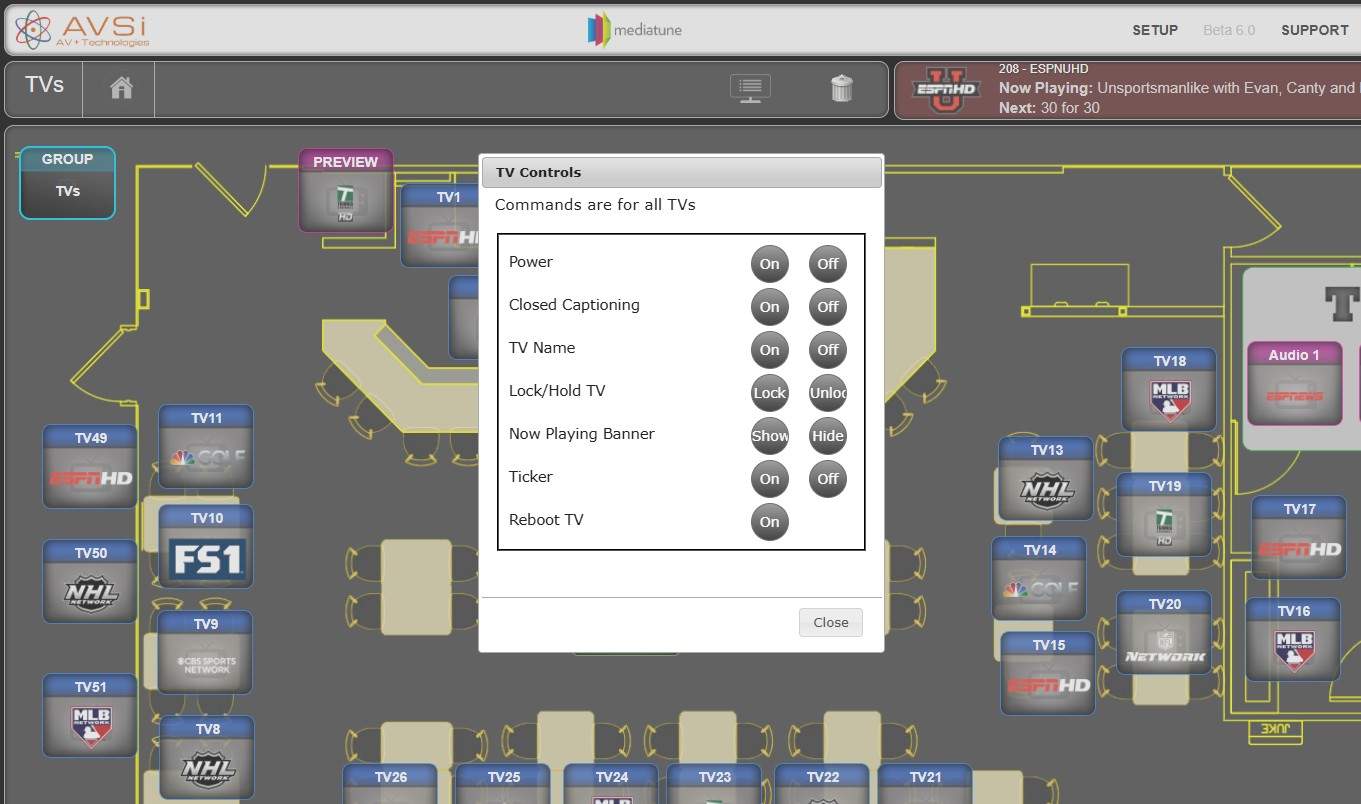Turn Closed Captioning Off

point(828,307)
